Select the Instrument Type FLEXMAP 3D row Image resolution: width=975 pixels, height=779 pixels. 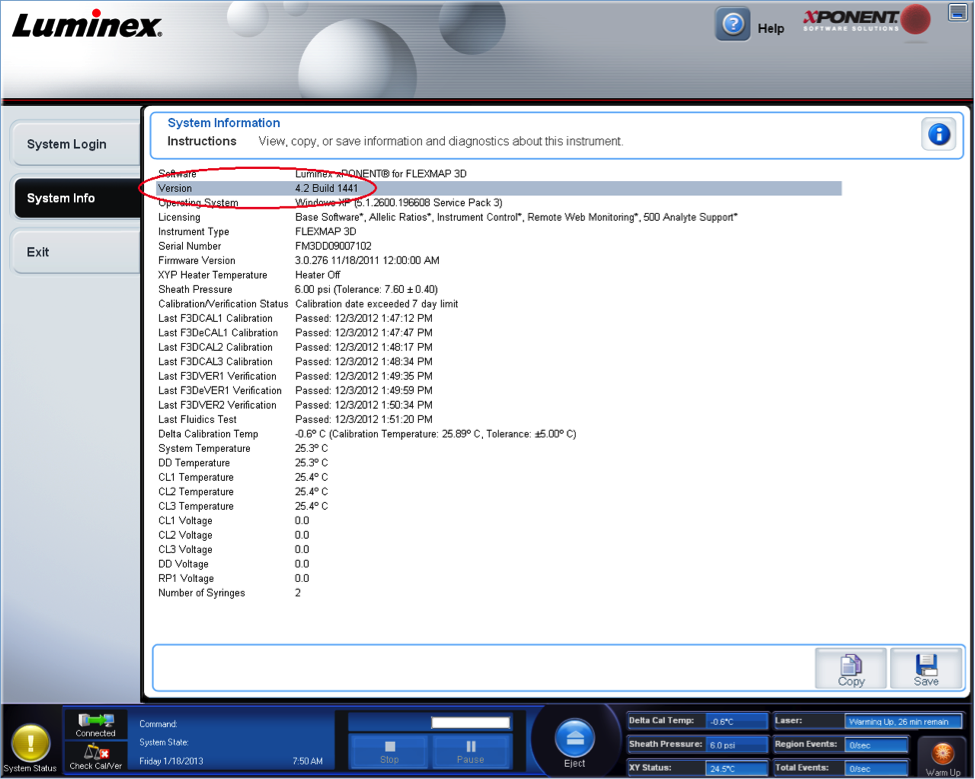click(499, 231)
